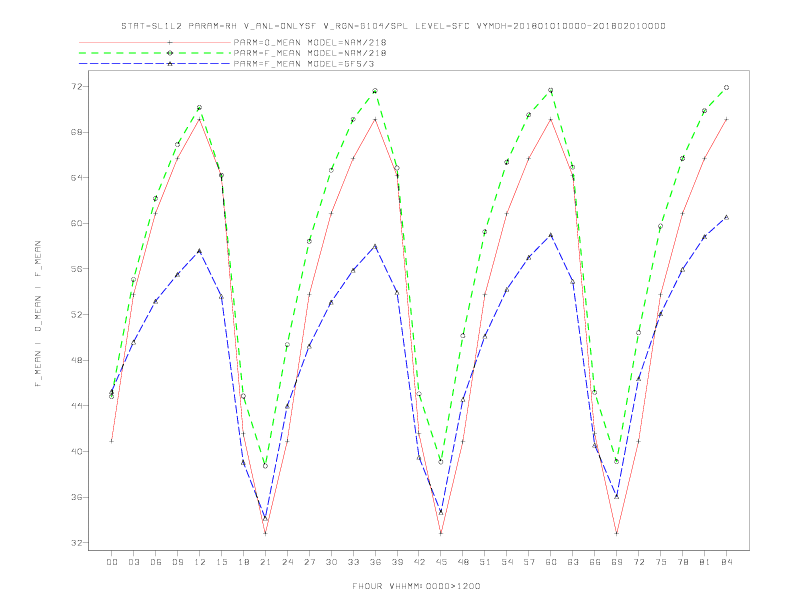Click x-axis tick label 12

(x=200, y=562)
